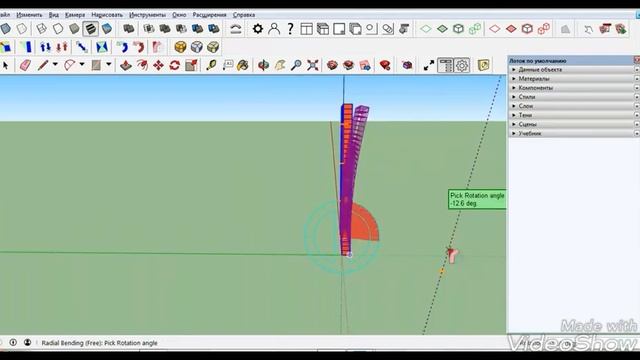The image size is (640, 360).
Task: Switch to monochrome face style
Action: click(x=107, y=29)
